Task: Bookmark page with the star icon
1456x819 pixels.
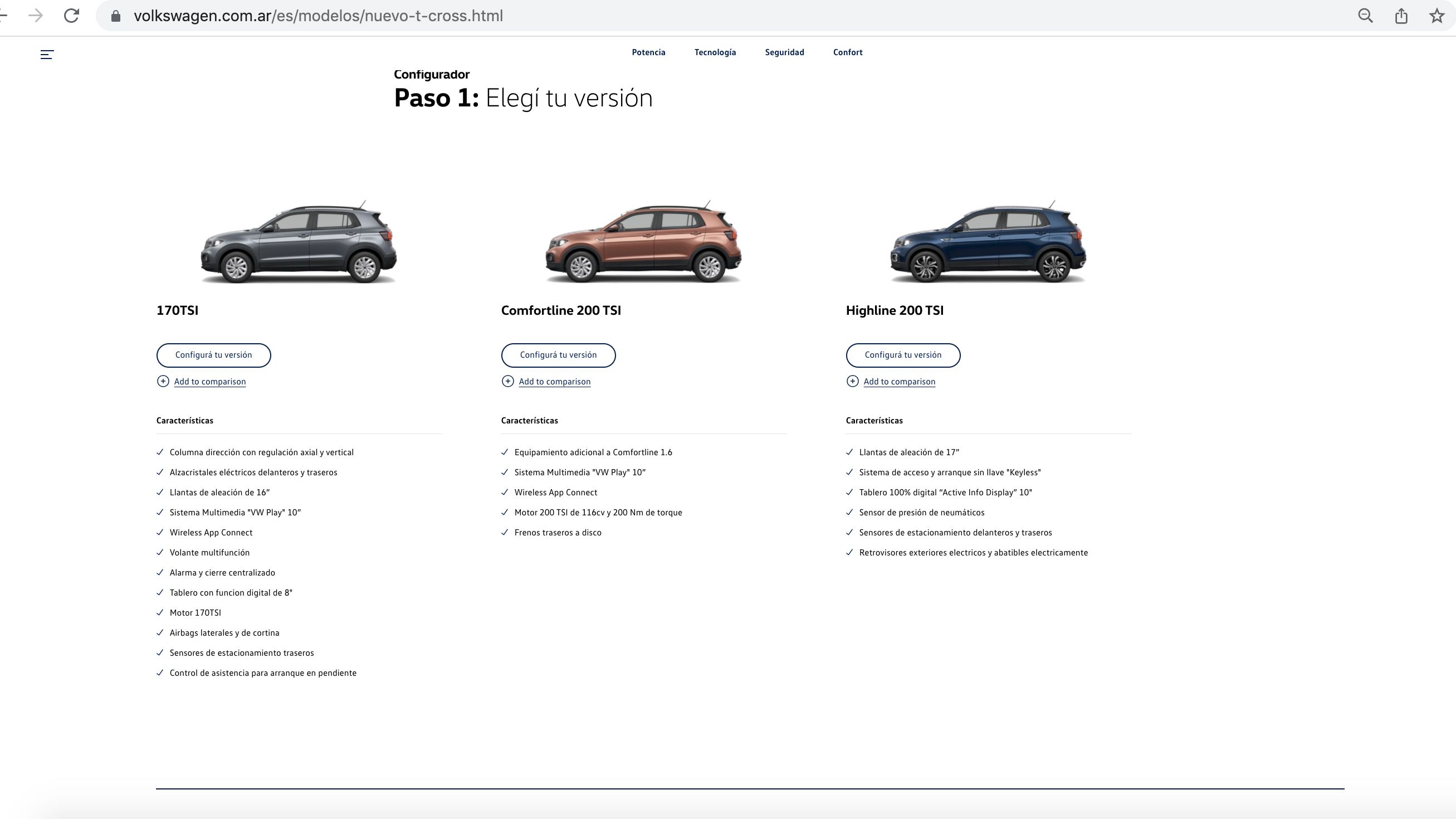Action: click(1436, 16)
